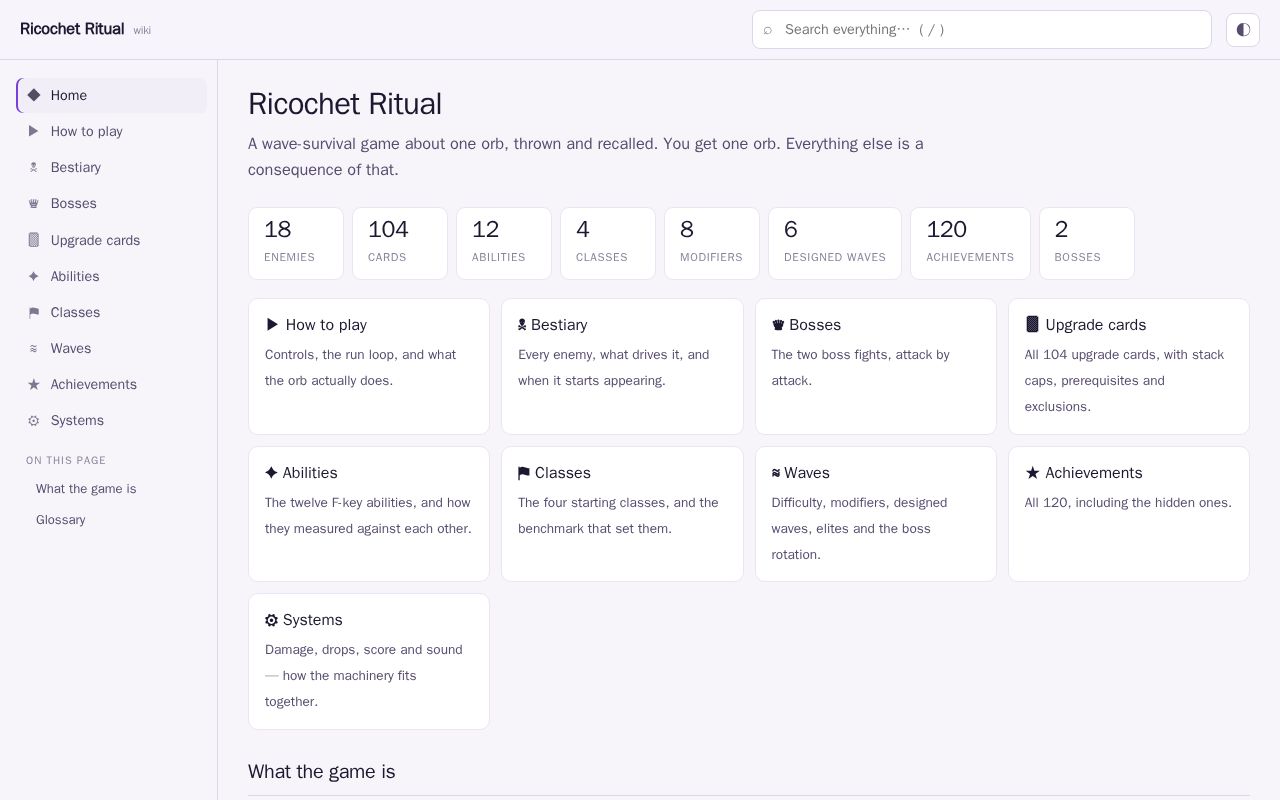This screenshot has width=1280, height=800.
Task: Toggle the dark/light theme button
Action: (x=1243, y=29)
